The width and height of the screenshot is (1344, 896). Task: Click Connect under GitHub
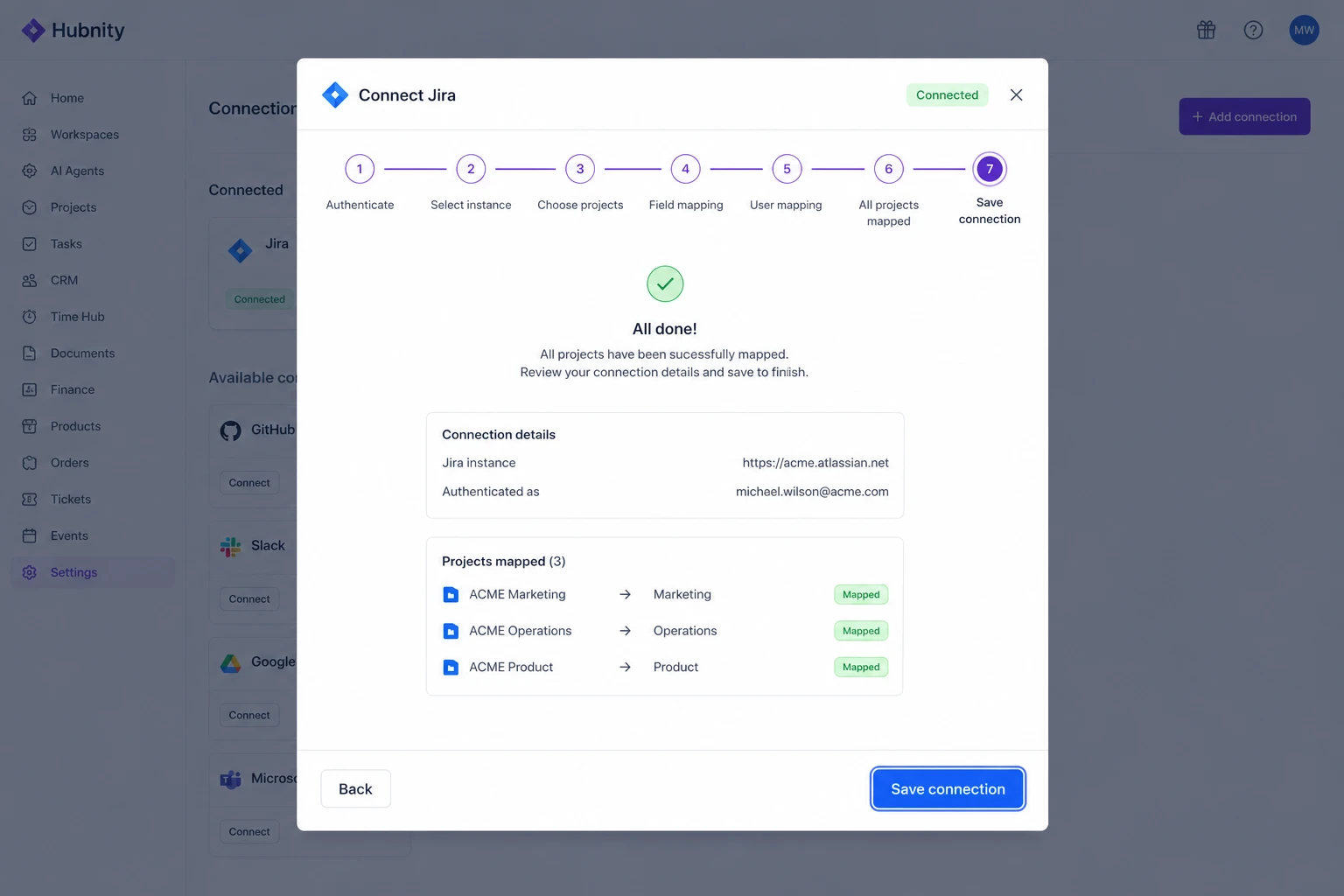[249, 483]
